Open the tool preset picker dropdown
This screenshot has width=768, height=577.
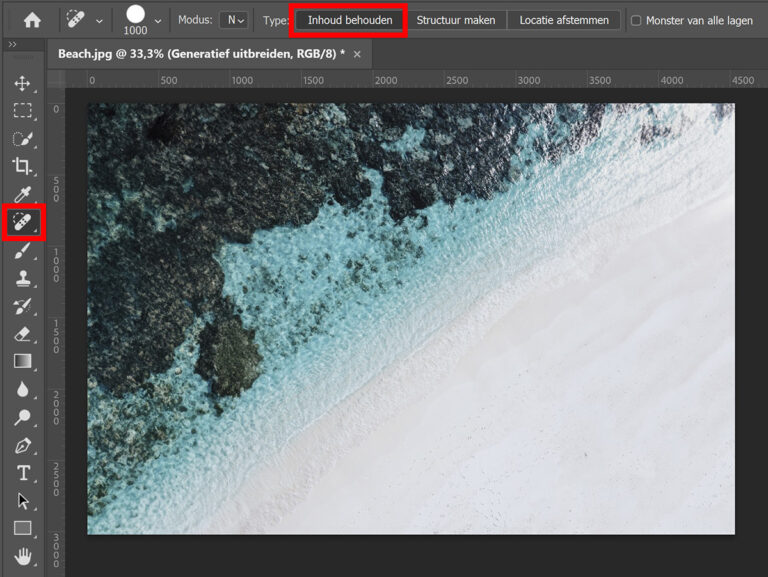coord(98,20)
